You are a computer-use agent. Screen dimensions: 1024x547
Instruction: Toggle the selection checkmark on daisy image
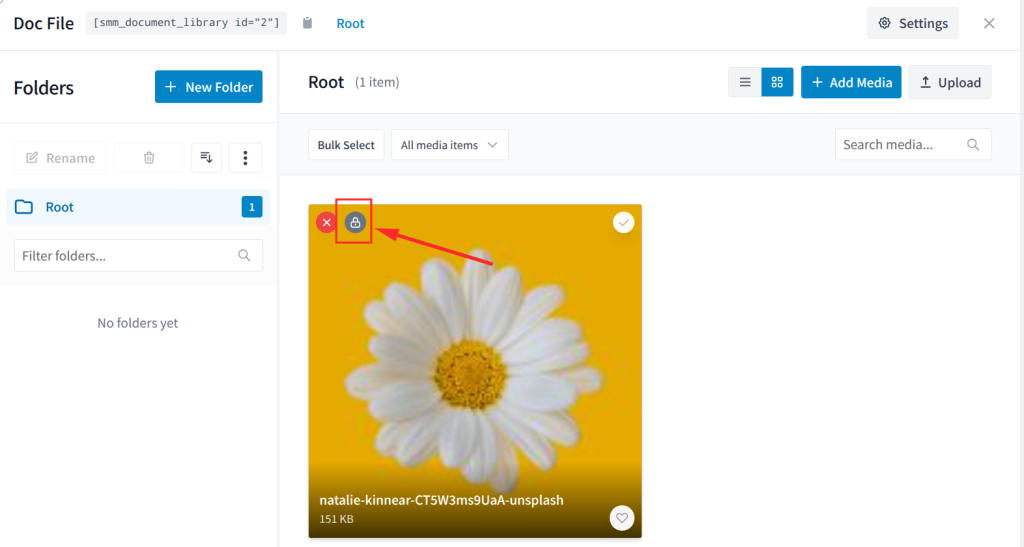(624, 223)
